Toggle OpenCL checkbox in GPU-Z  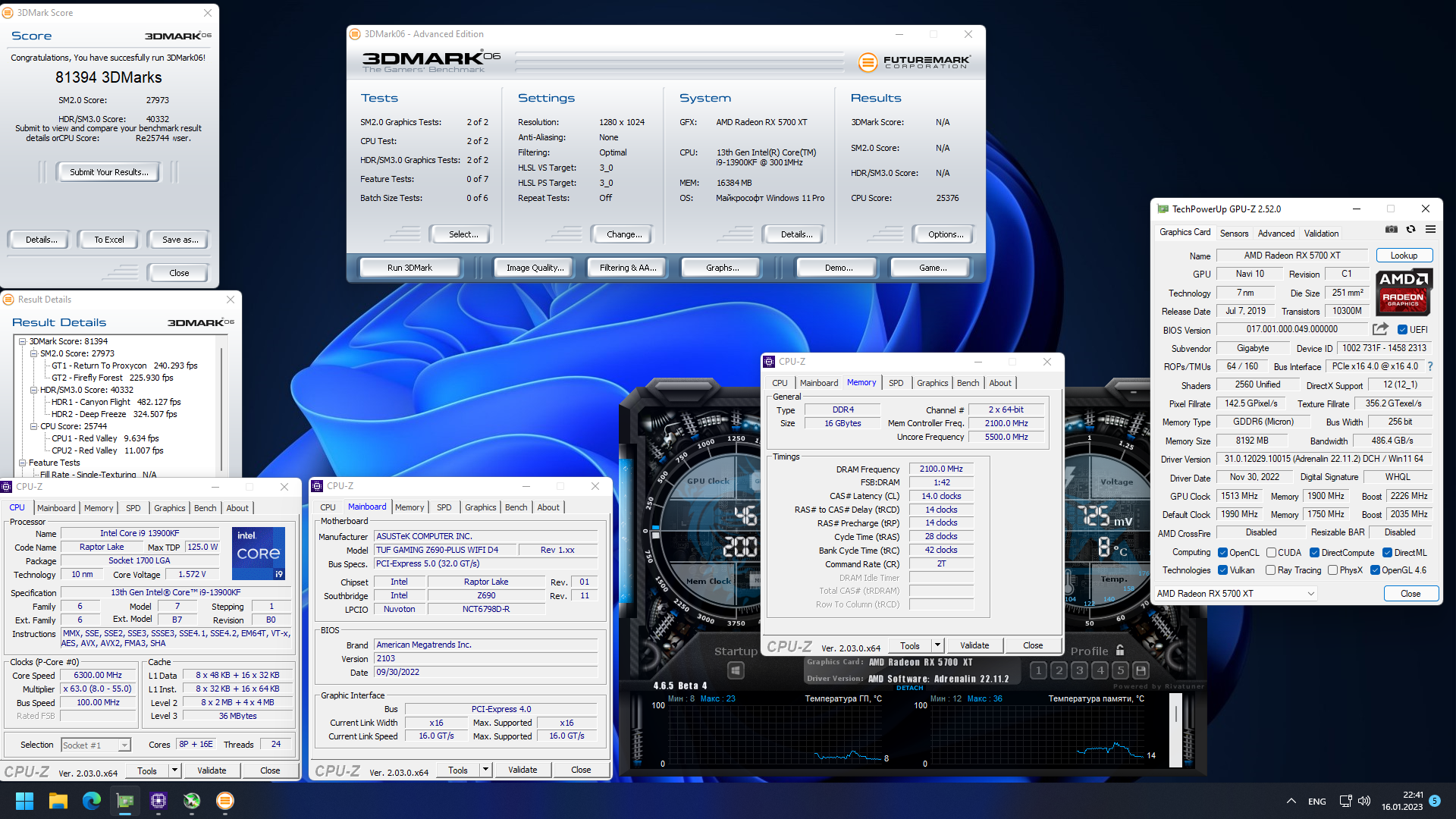[1222, 553]
